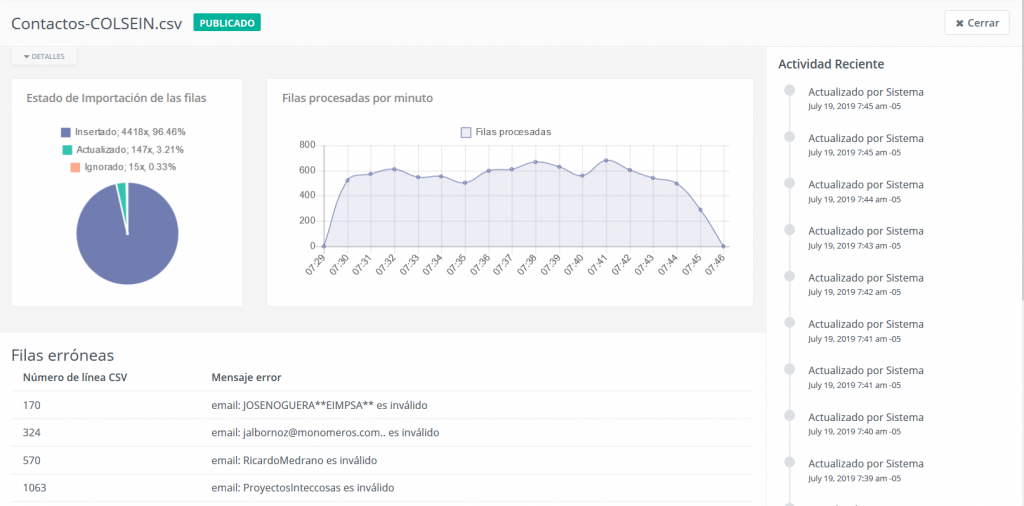Click timeline dot for 7:43 am activity
1024x506 pixels.
pyautogui.click(x=789, y=230)
